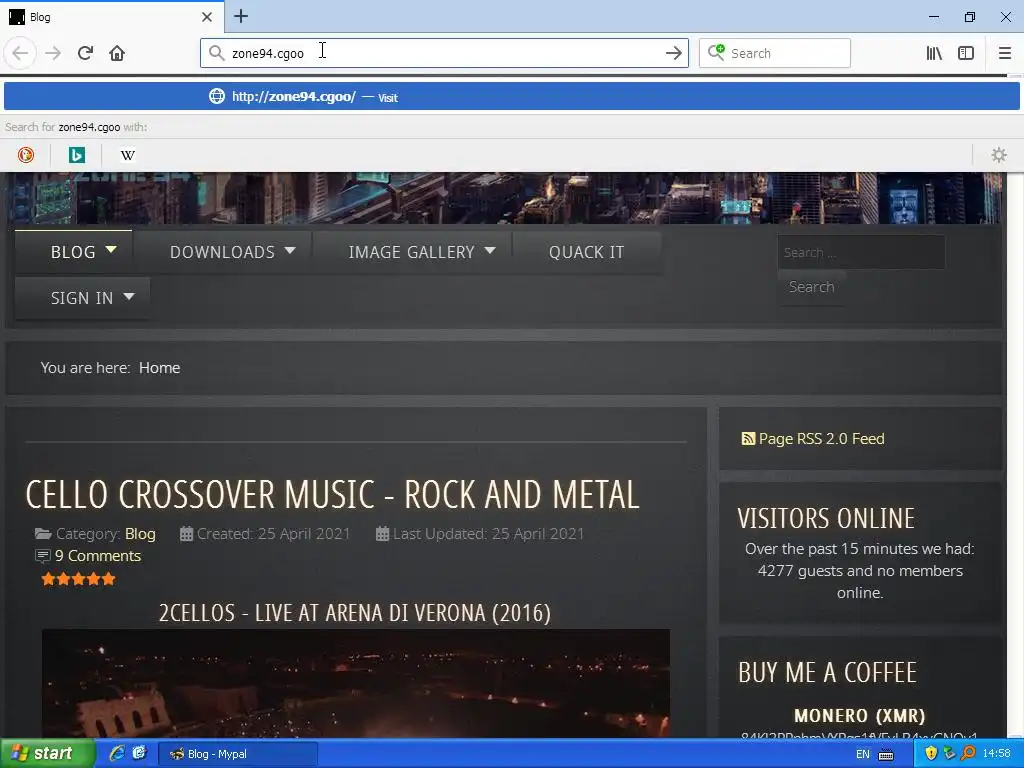Open the Page RSS 2.0 Feed link
The image size is (1024, 768).
[x=822, y=439]
